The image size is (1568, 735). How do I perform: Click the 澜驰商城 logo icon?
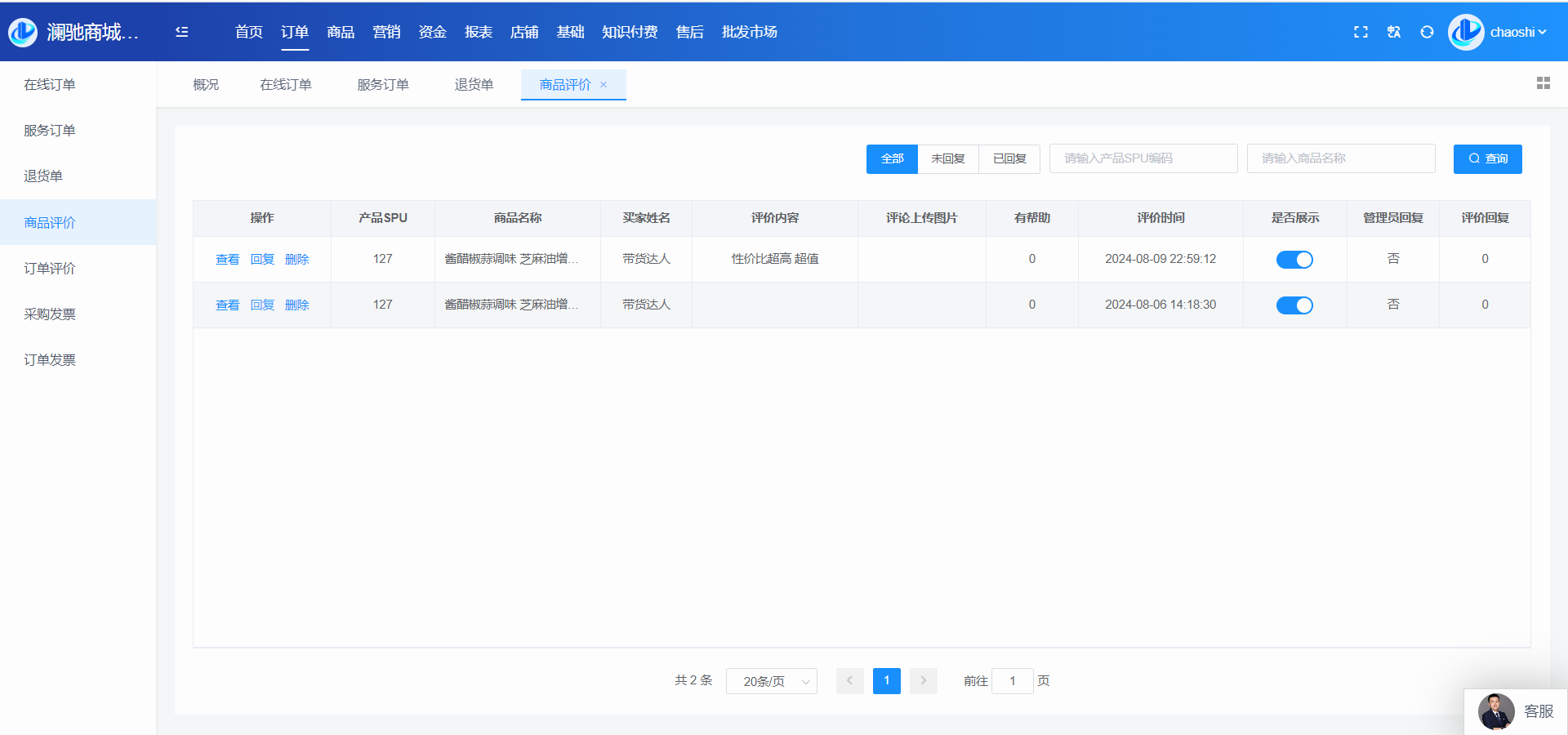(23, 32)
